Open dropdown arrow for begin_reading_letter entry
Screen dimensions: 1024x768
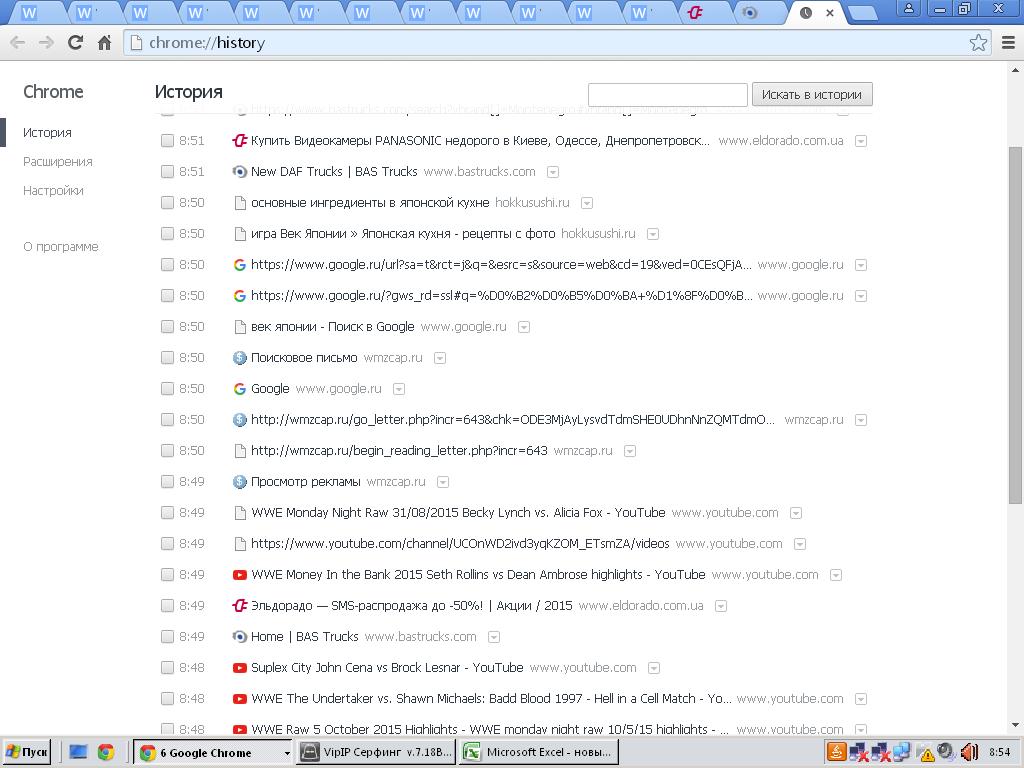(630, 451)
